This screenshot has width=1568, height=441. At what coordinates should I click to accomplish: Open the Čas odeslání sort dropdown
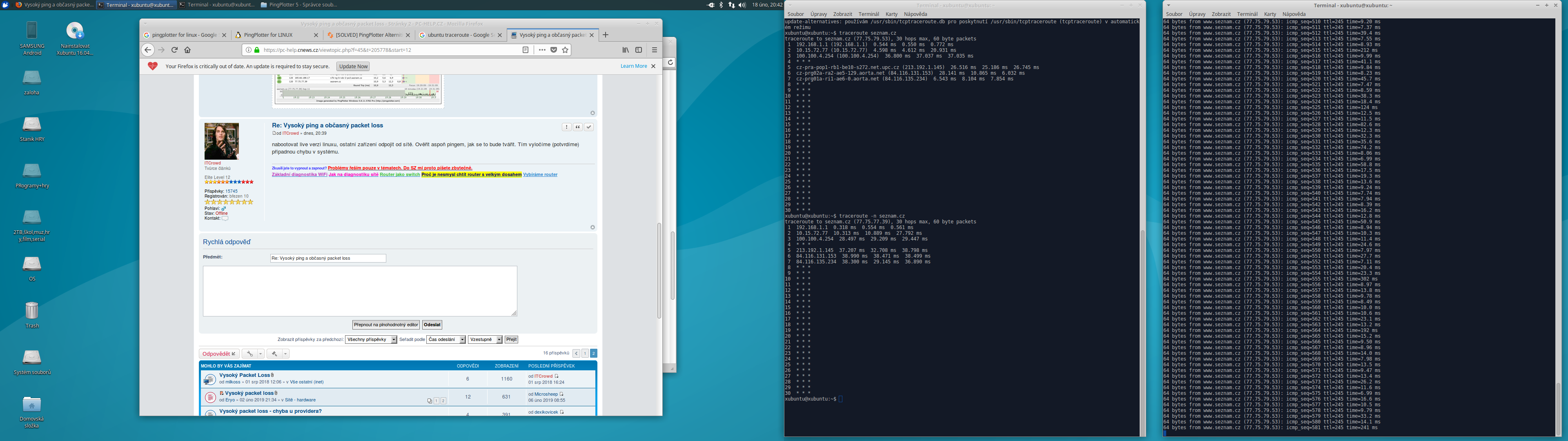point(446,339)
